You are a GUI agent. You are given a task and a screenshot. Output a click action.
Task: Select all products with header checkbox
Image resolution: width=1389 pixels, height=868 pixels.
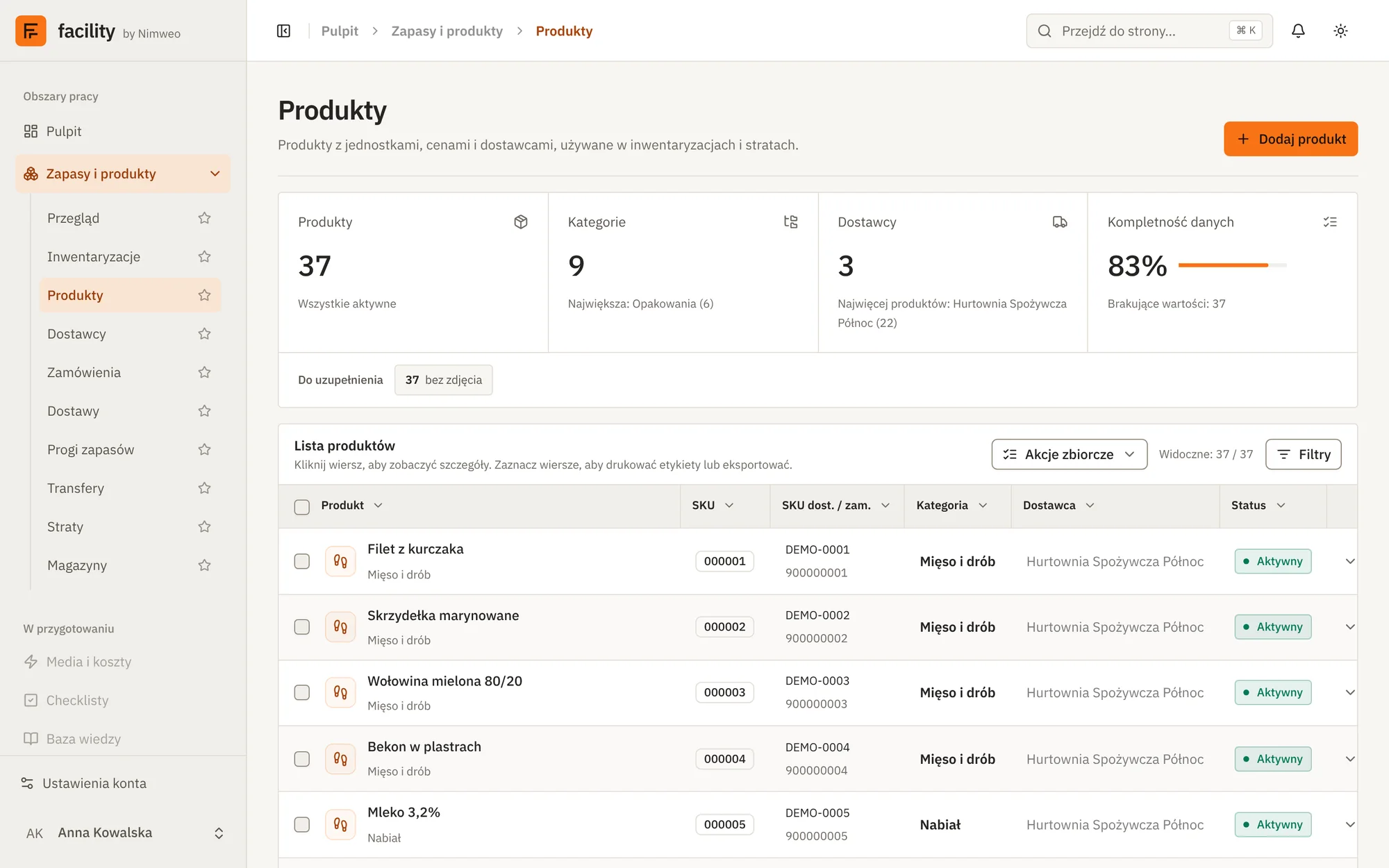[x=301, y=507]
